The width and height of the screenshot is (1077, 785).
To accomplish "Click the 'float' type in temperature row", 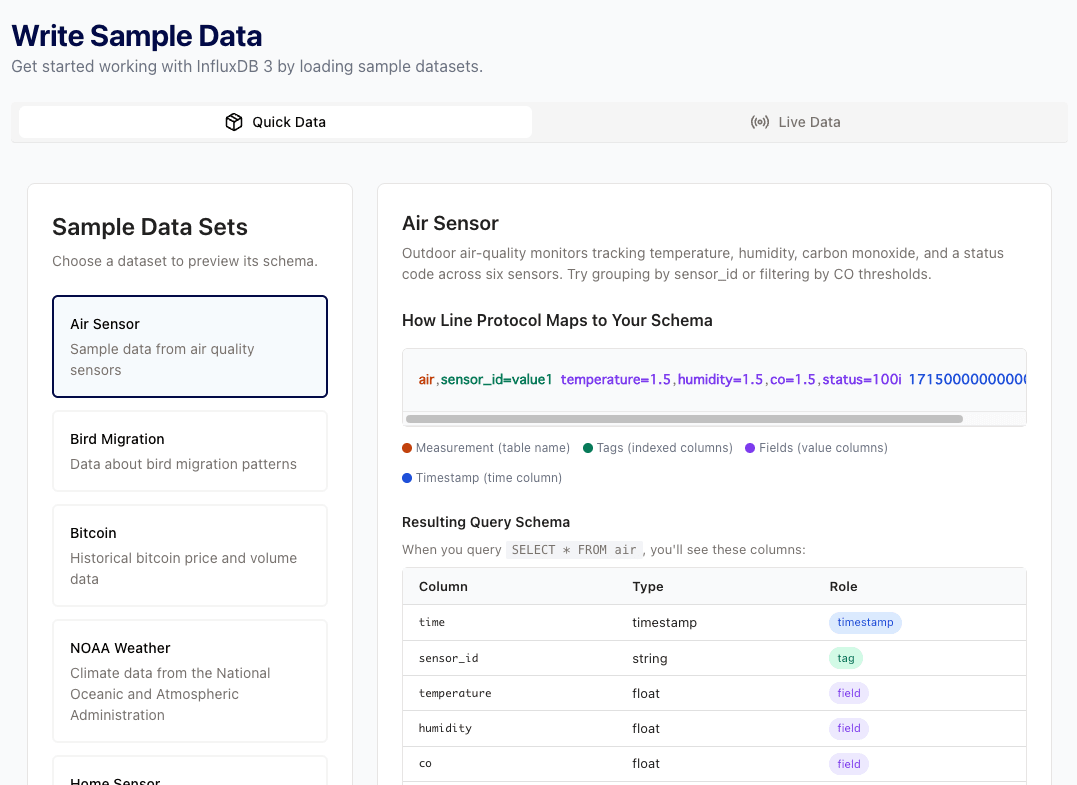I will (646, 693).
